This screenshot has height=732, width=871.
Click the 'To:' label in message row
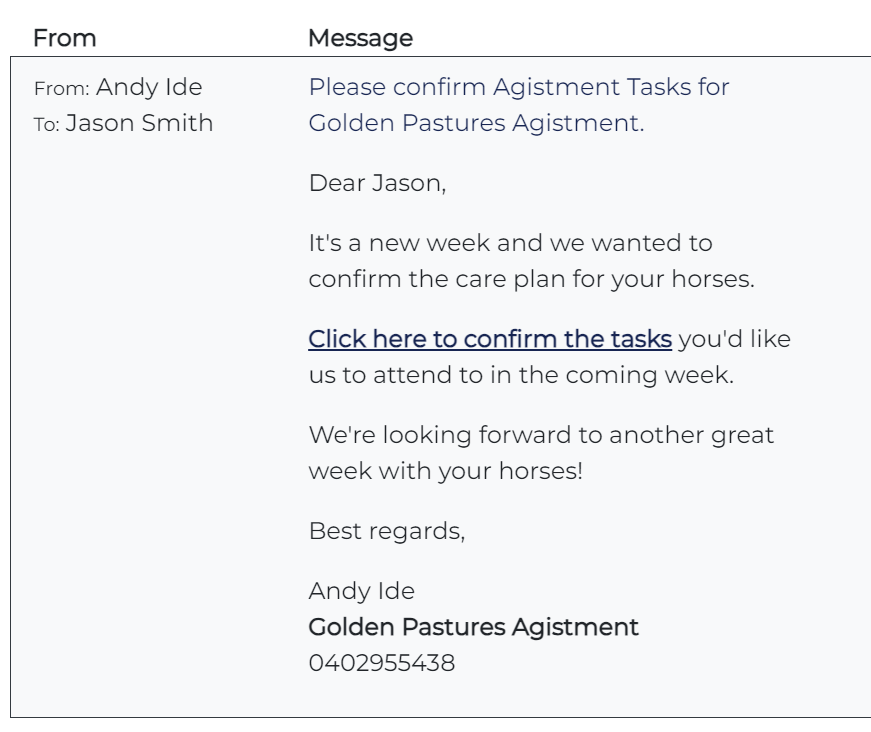pos(46,124)
